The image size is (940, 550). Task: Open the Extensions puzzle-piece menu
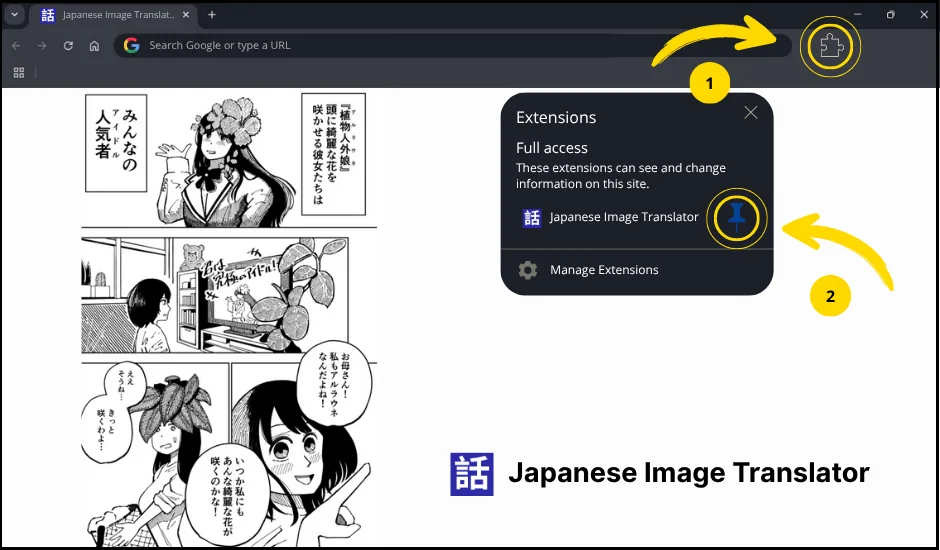click(x=830, y=46)
